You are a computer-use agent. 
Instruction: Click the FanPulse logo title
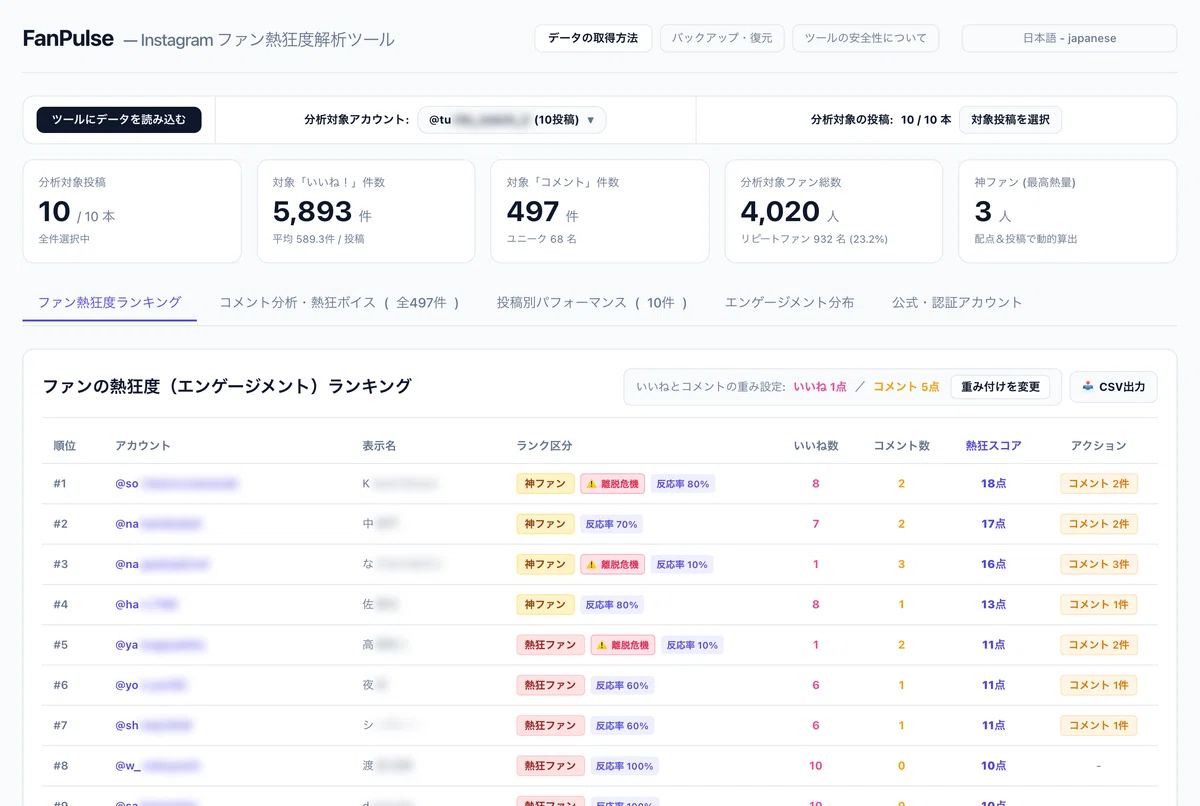tap(68, 38)
